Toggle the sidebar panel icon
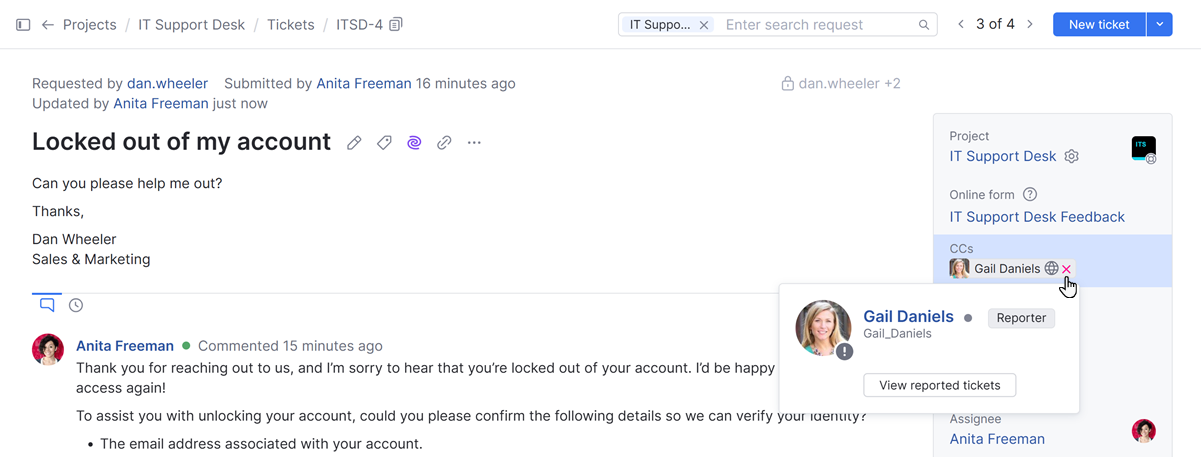Viewport: 1201px width, 457px height. [23, 25]
